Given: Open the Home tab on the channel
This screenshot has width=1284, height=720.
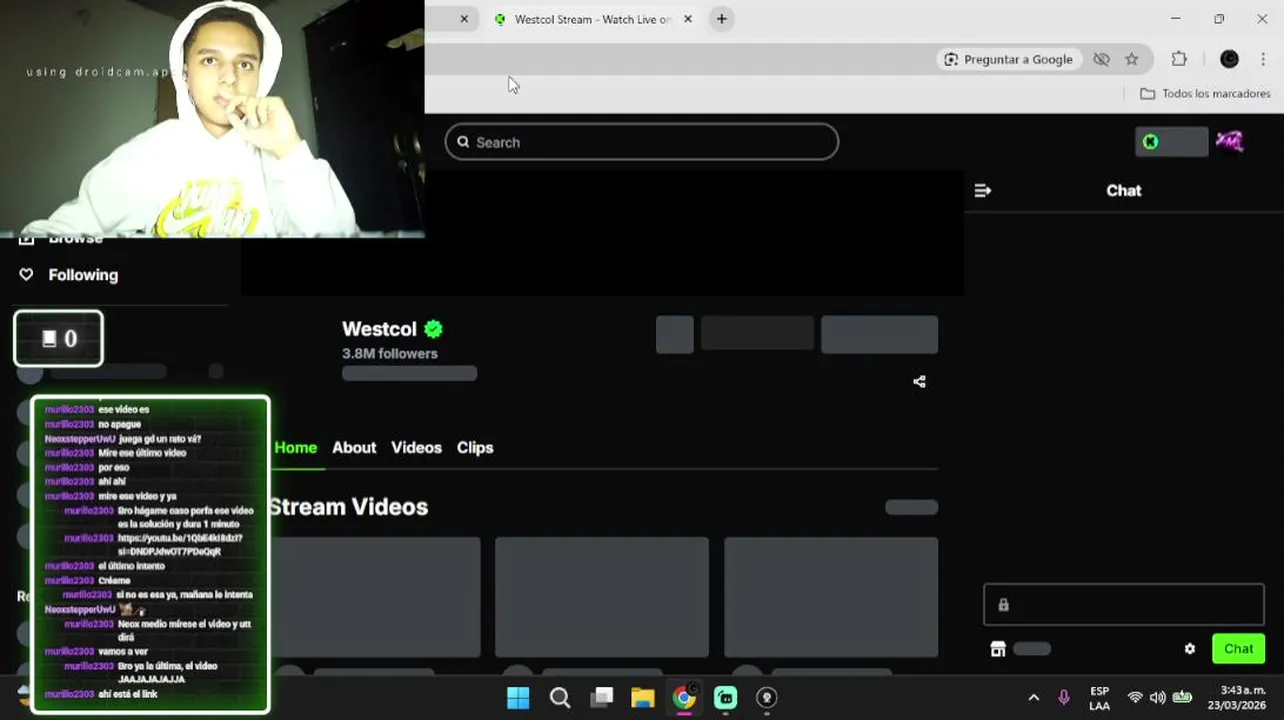Looking at the screenshot, I should pos(295,447).
